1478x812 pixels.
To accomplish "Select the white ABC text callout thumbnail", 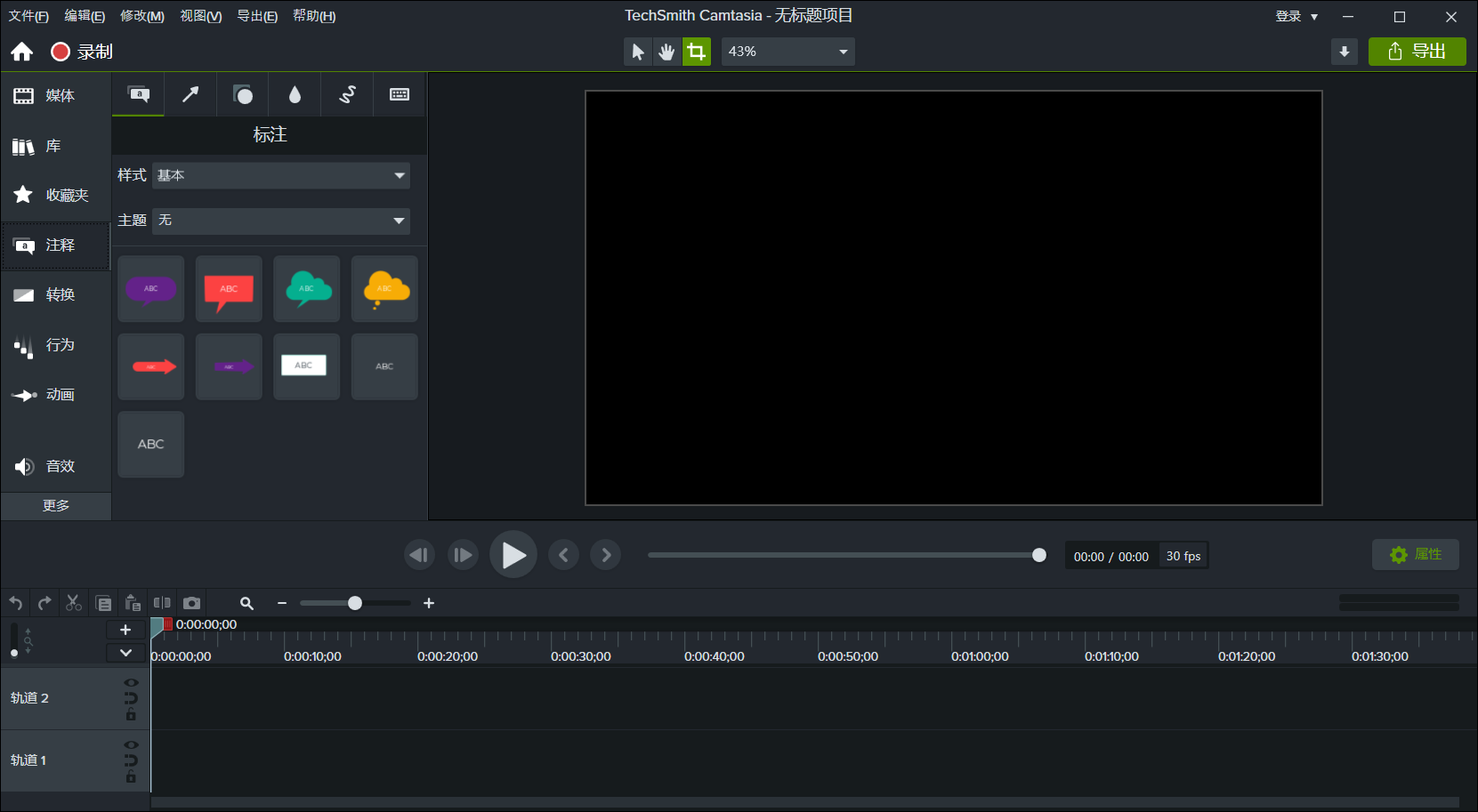I will (306, 366).
